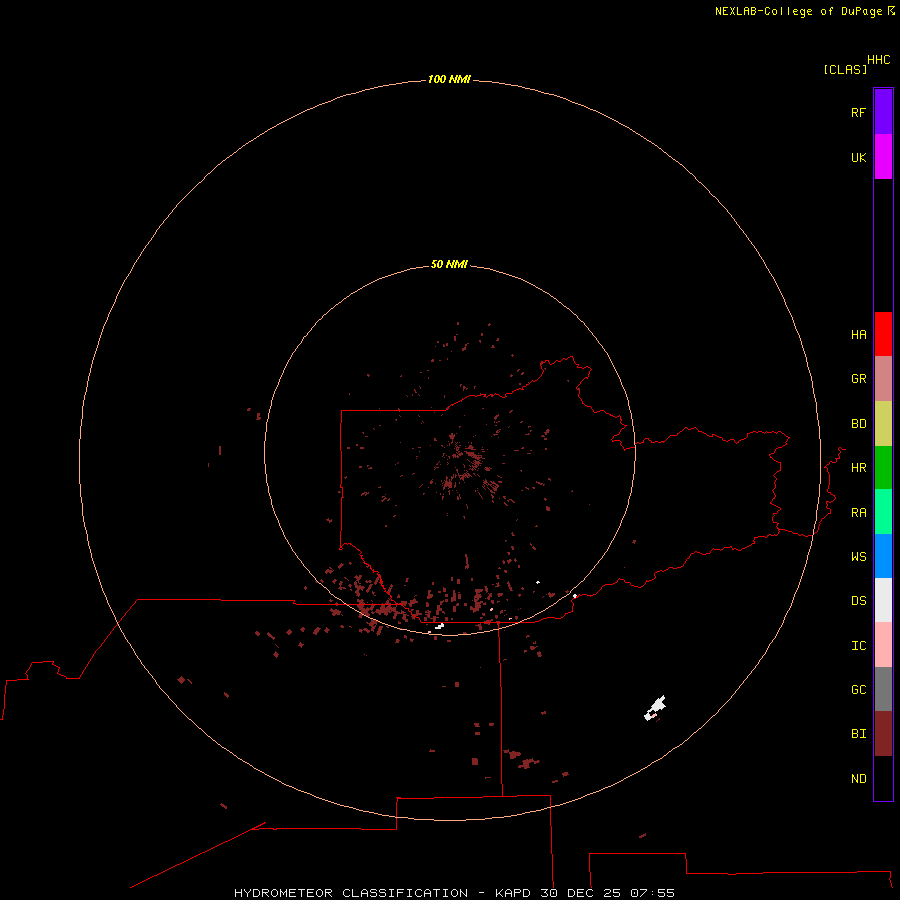The image size is (900, 900).
Task: Click the HR green legend swatch
Action: [883, 468]
